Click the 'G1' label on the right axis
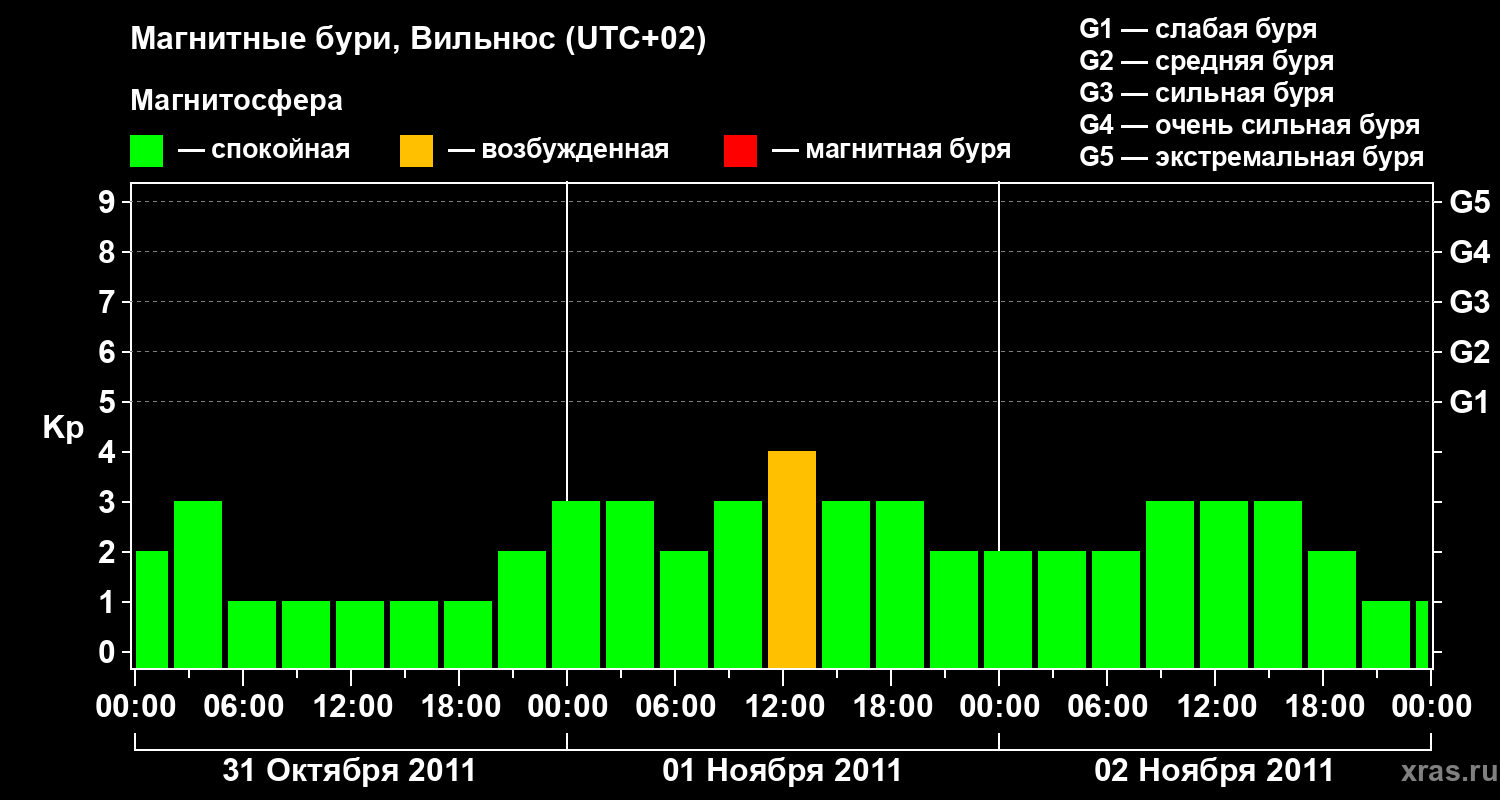 pos(1470,402)
